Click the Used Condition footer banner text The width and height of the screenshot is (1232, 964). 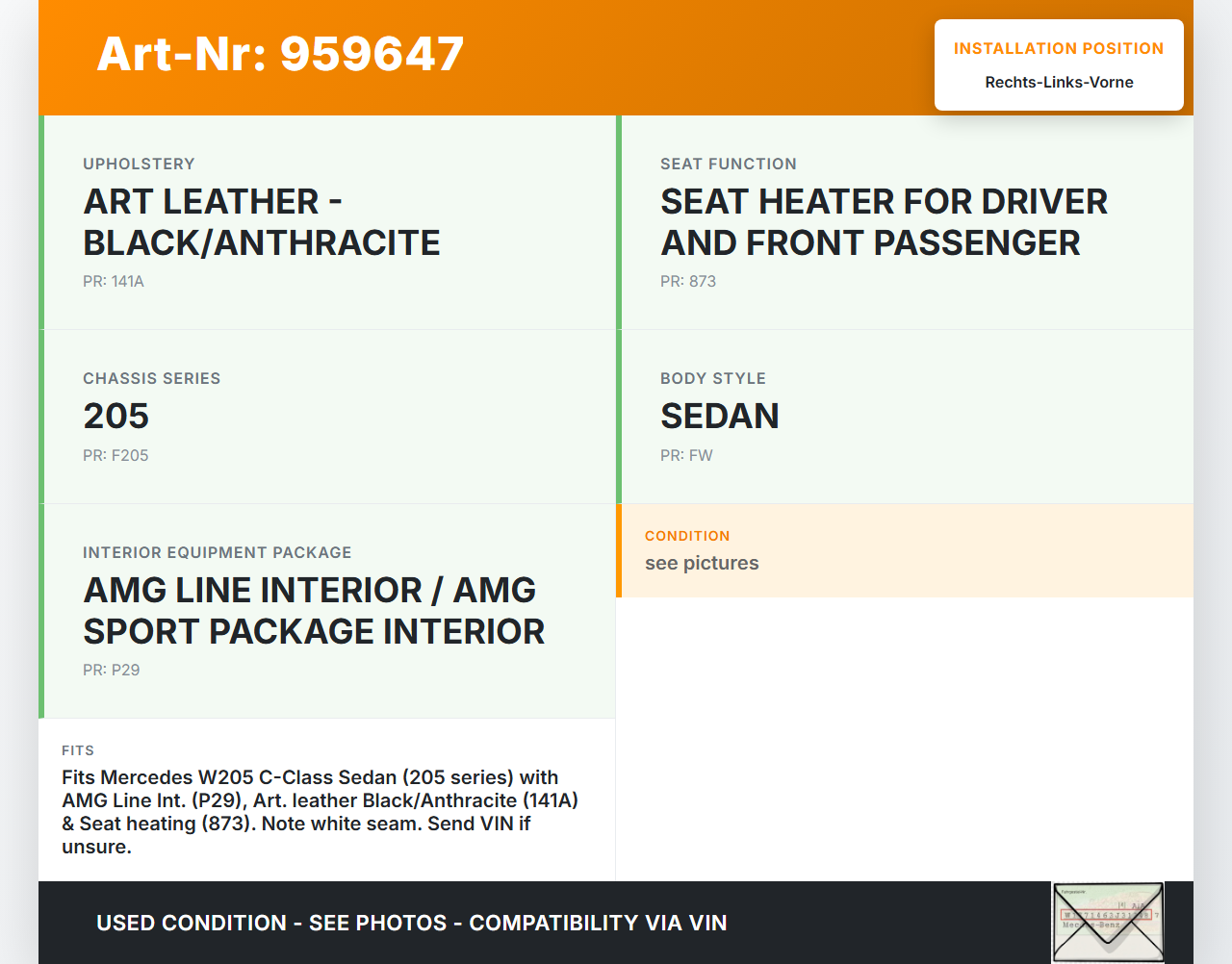tap(411, 924)
